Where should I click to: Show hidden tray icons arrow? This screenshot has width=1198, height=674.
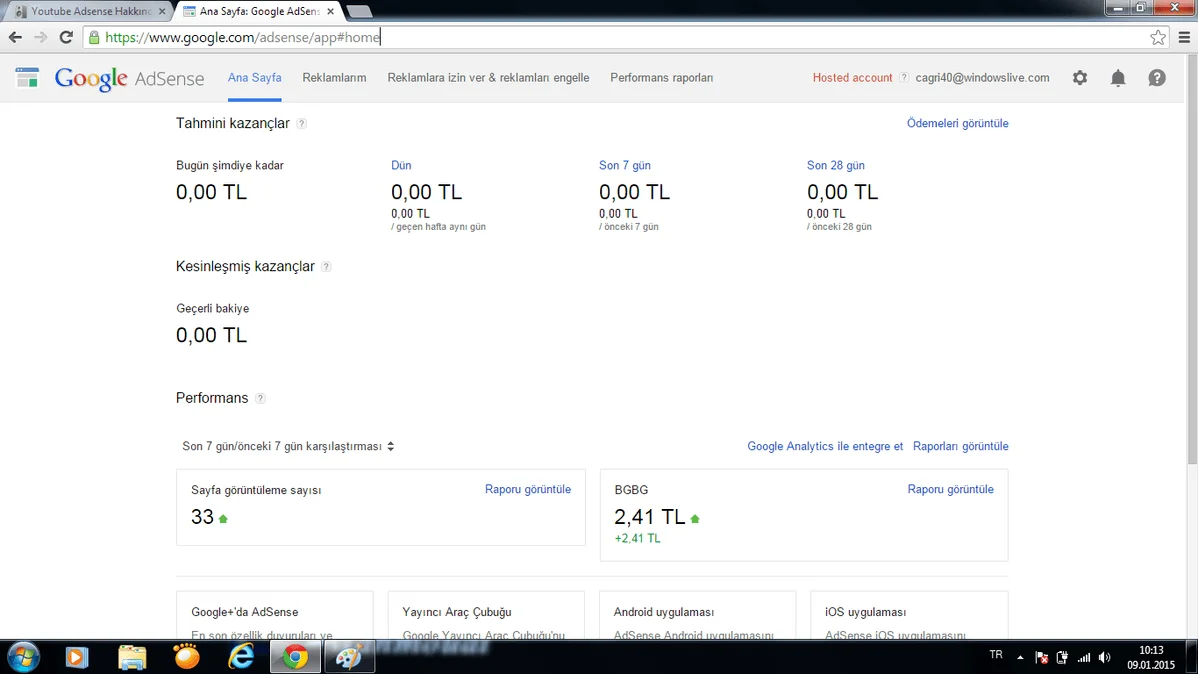[1020, 657]
